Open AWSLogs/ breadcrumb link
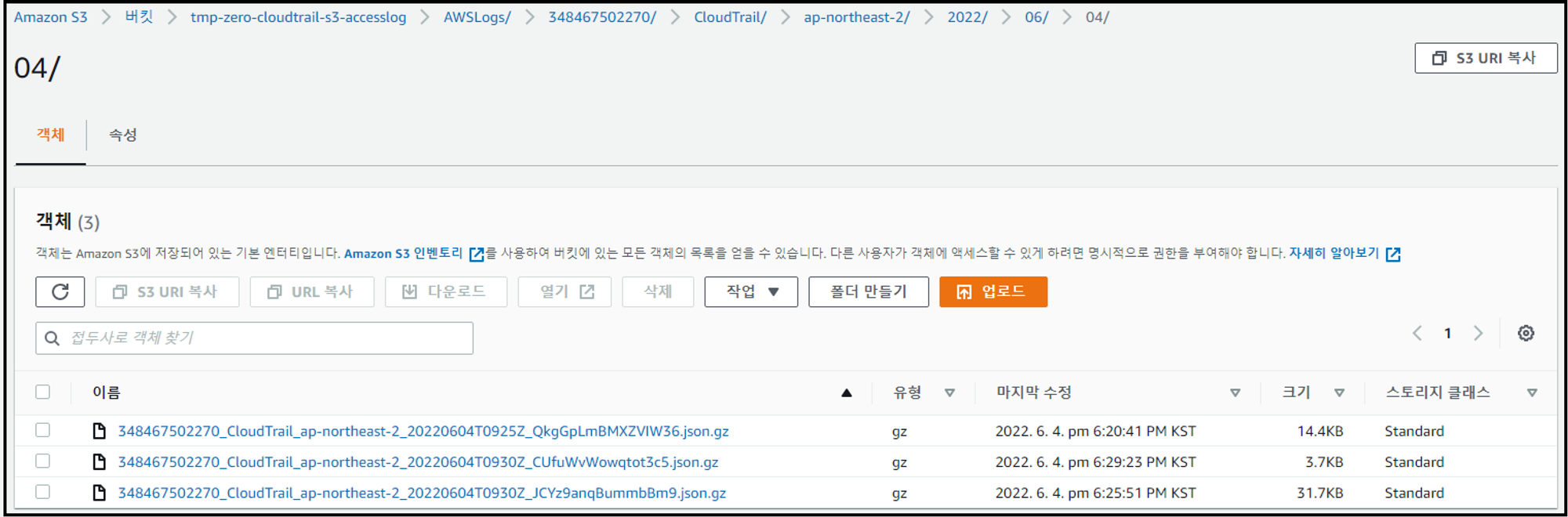The image size is (1568, 517). pyautogui.click(x=477, y=17)
